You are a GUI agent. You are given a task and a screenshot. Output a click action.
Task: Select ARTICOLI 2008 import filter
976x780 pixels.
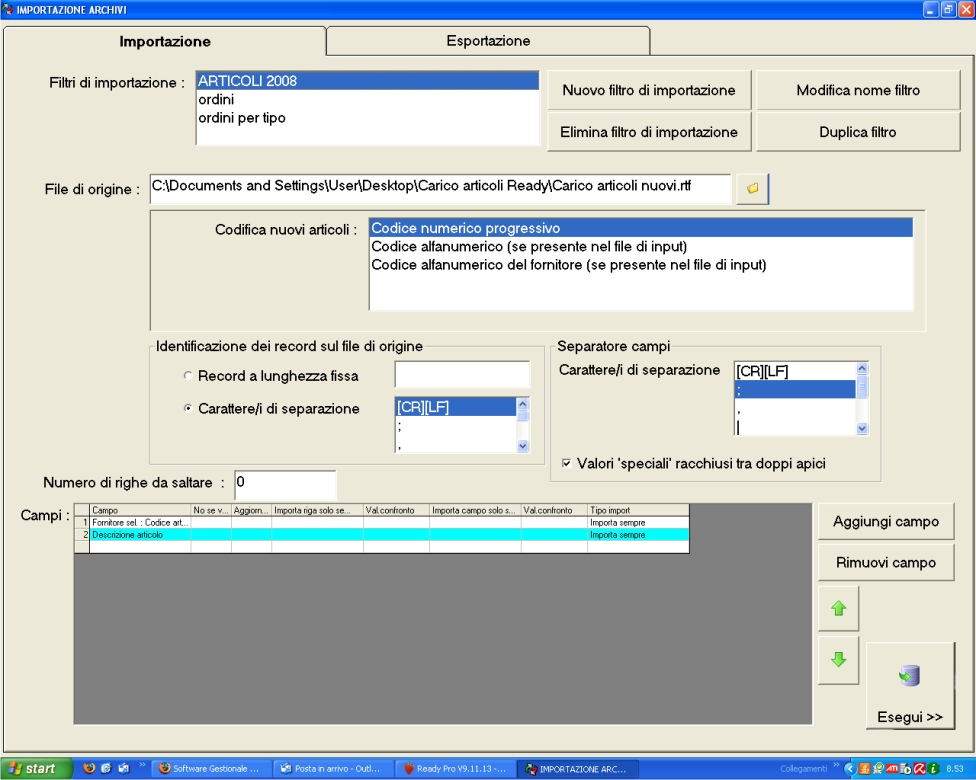coord(367,81)
